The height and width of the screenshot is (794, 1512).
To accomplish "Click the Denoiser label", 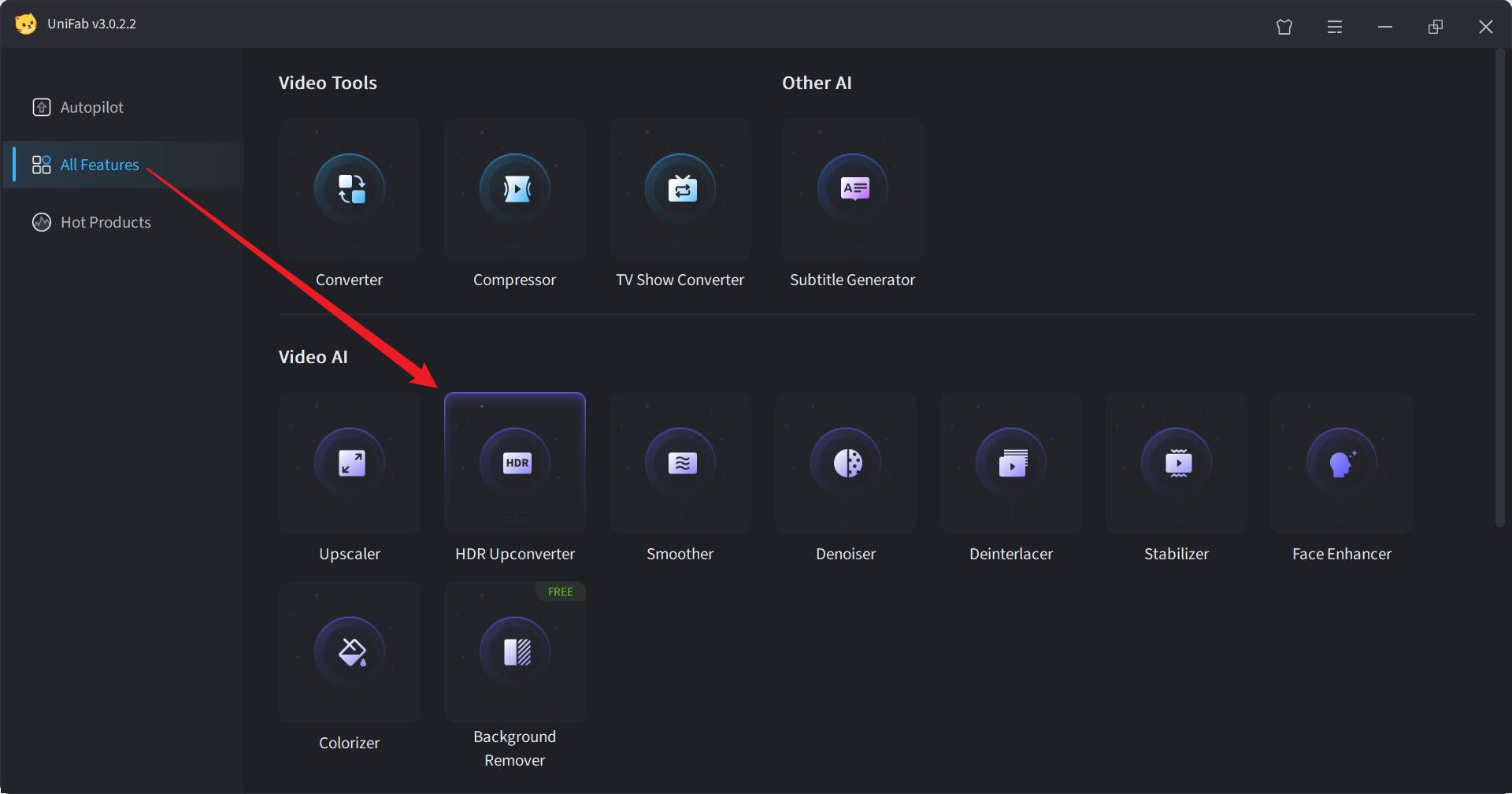I will pos(846,554).
